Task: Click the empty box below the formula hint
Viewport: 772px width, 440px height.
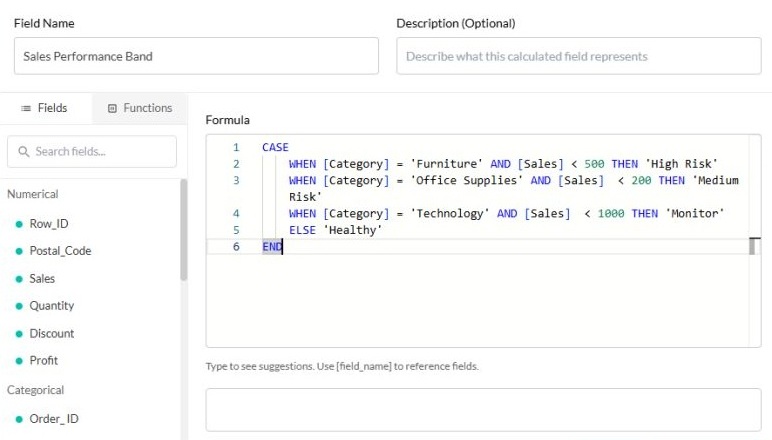Action: tap(483, 409)
